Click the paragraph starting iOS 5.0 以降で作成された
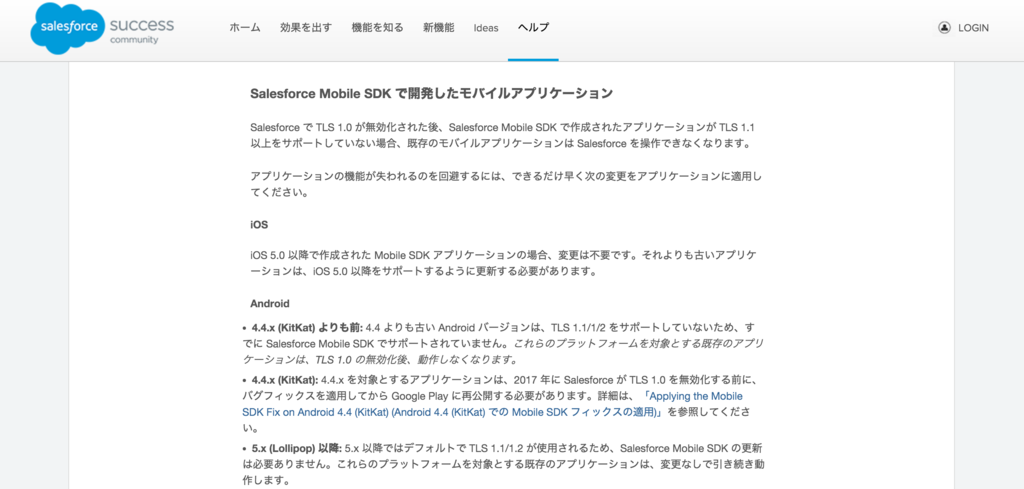This screenshot has height=489, width=1024. 504,262
